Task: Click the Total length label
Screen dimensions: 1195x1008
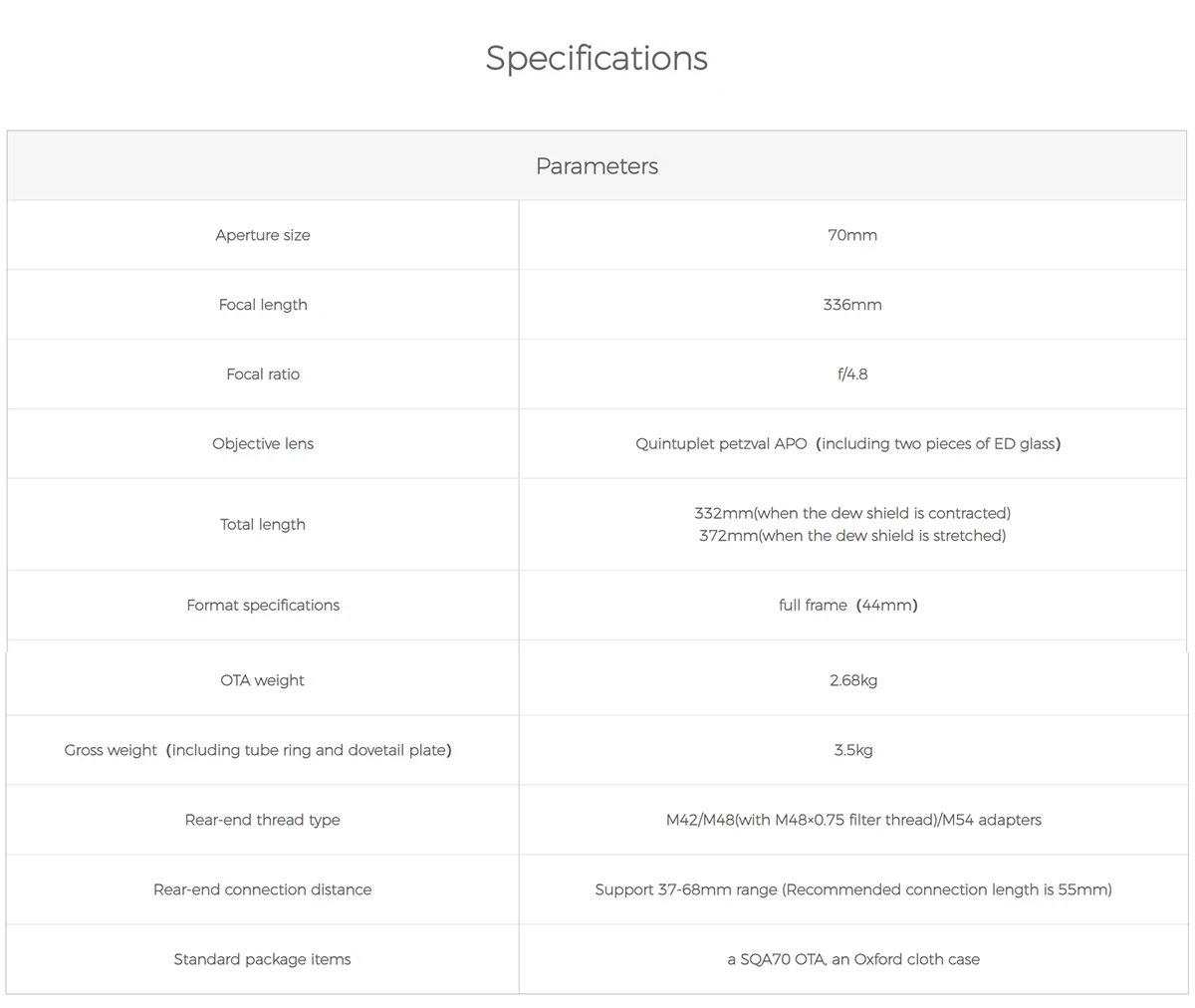Action: pyautogui.click(x=263, y=525)
